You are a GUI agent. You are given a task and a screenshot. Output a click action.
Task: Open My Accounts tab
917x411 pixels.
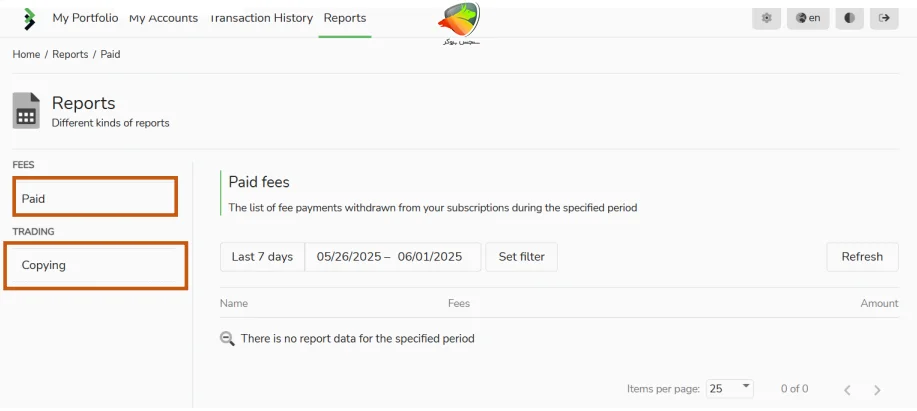[164, 18]
